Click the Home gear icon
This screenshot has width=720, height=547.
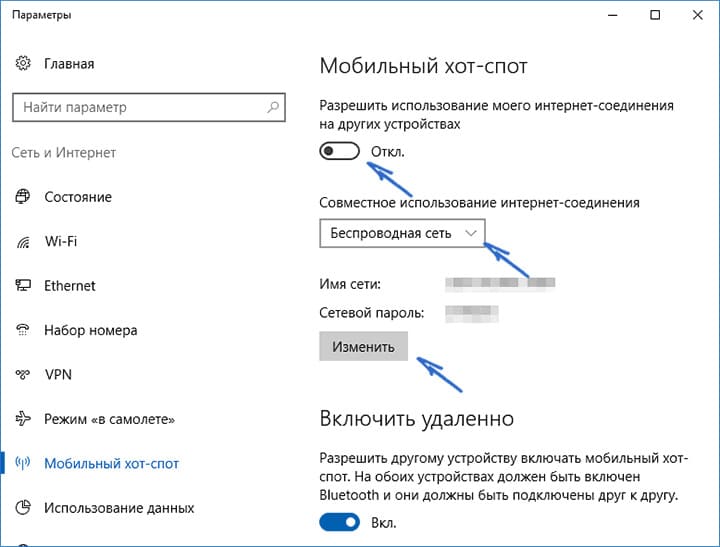[x=23, y=63]
